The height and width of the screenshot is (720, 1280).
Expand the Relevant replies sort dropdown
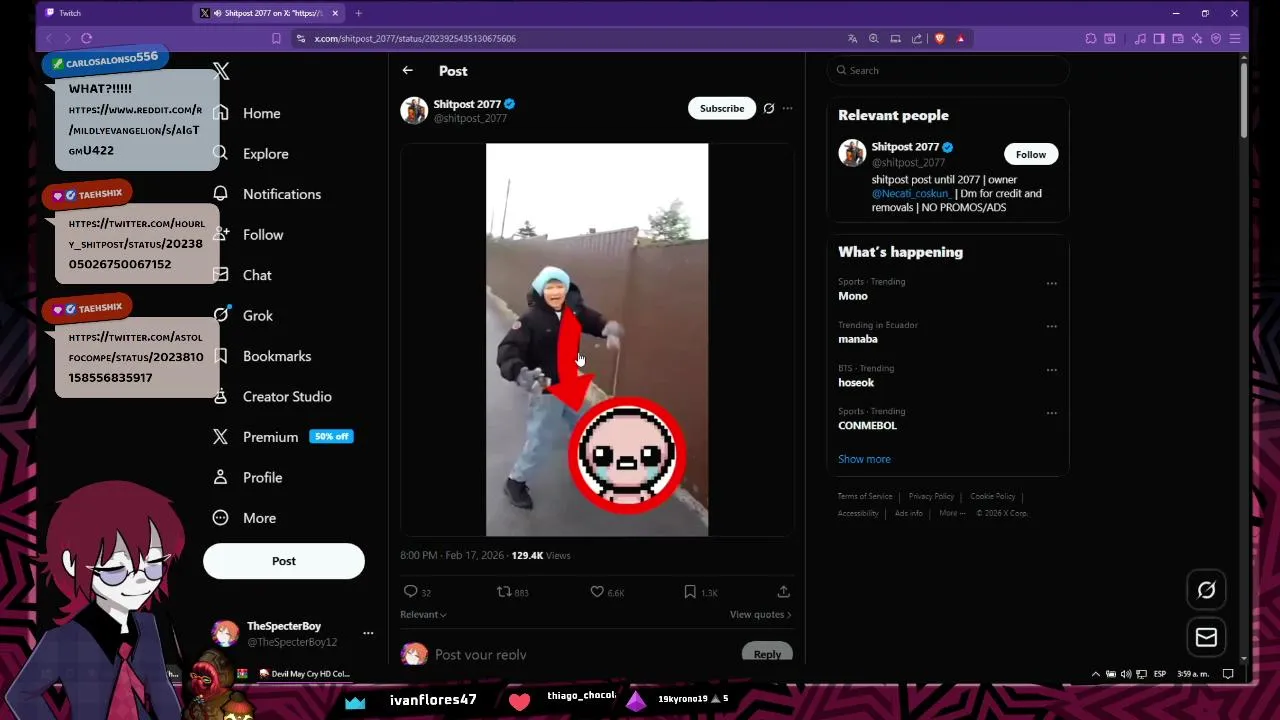tap(423, 615)
